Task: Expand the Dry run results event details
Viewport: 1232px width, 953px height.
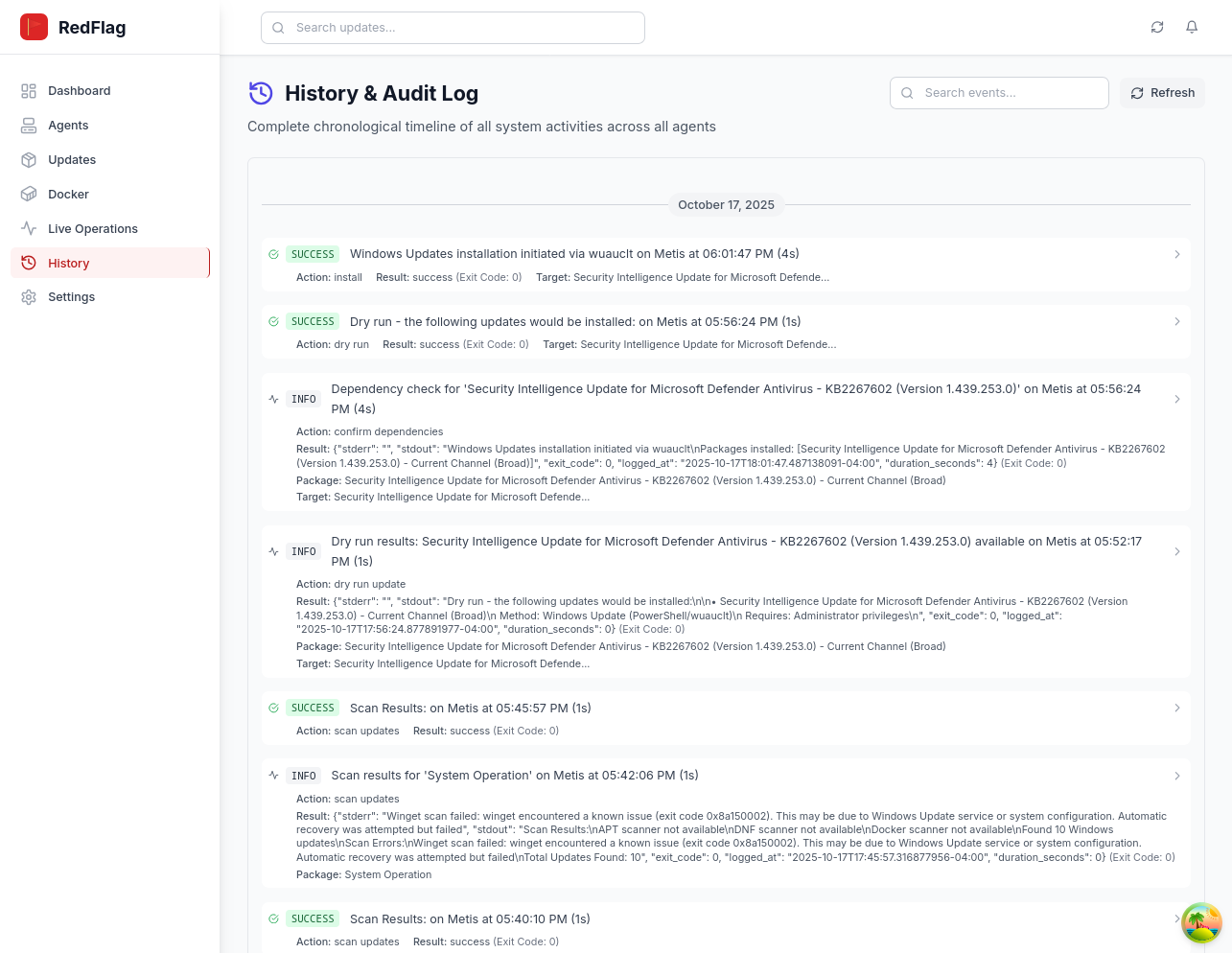Action: 1177,551
